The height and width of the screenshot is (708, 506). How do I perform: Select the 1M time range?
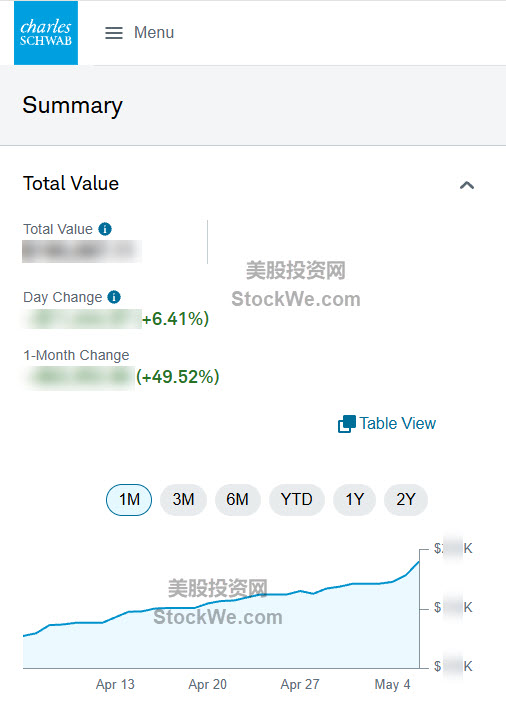129,500
